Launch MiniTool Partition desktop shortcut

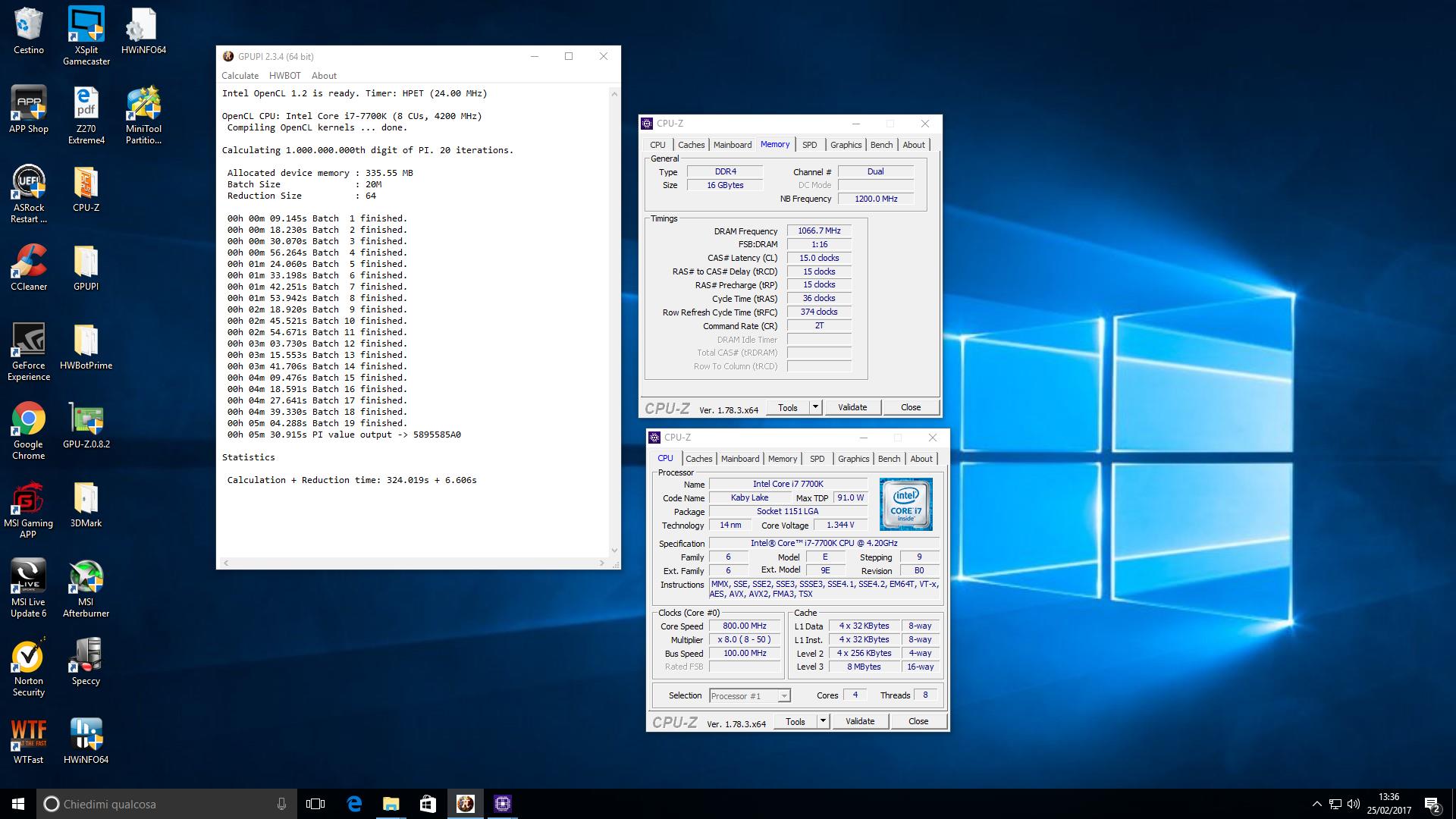(143, 115)
